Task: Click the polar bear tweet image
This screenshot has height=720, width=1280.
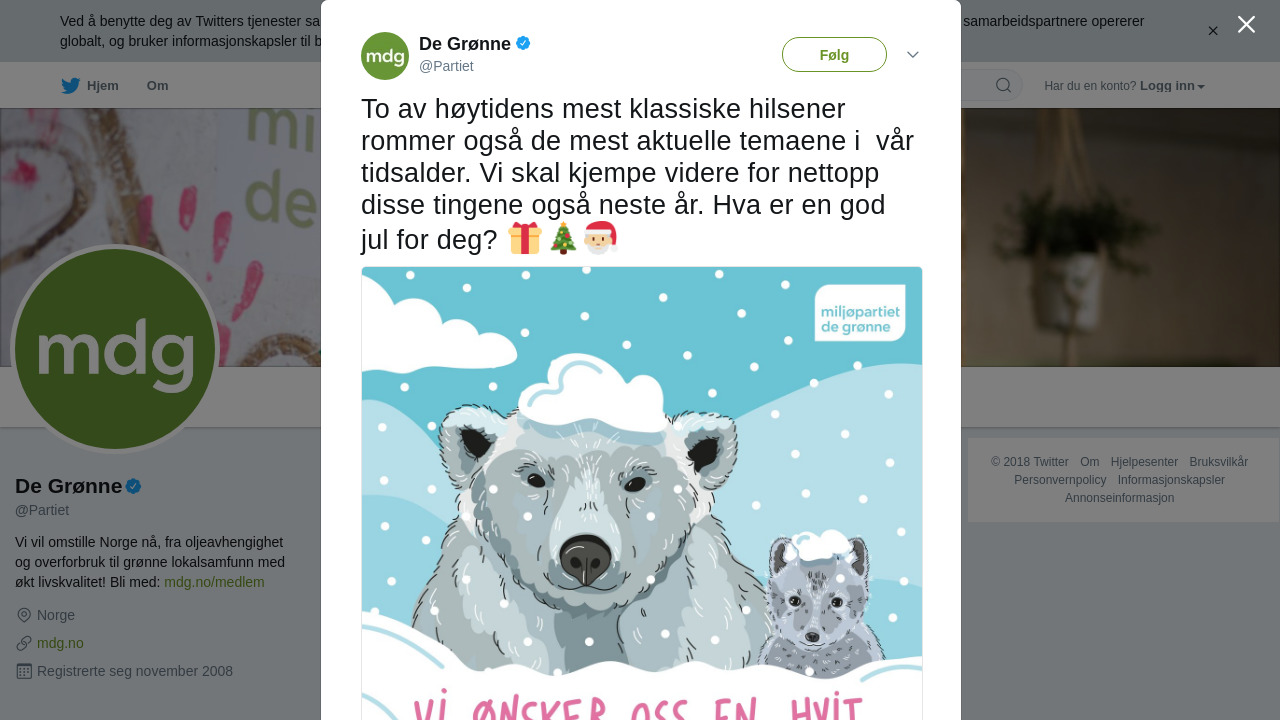Action: click(x=641, y=493)
